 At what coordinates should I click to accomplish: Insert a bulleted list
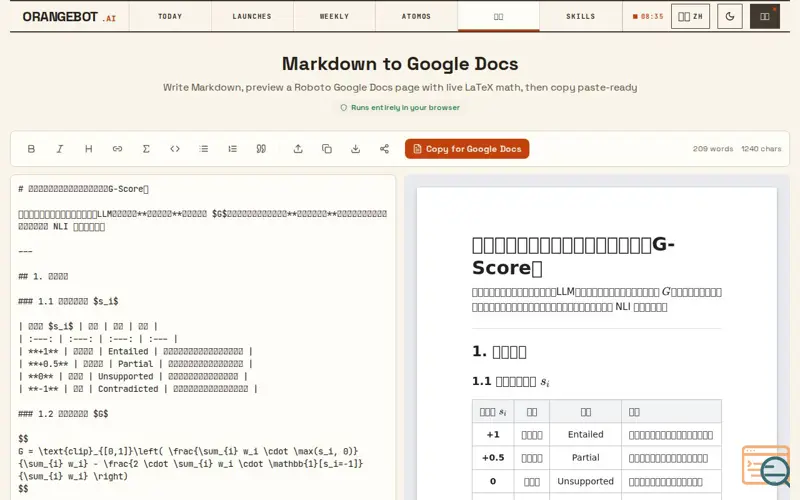[x=204, y=149]
